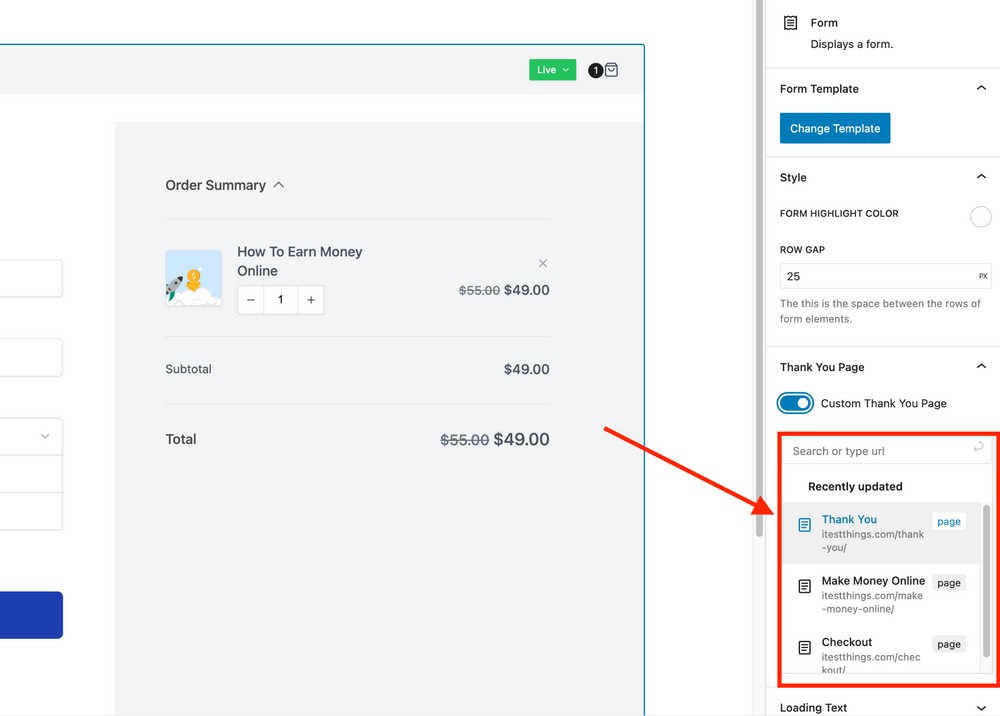Screen dimensions: 1000x716
Task: Click the Change Template button
Action: [x=835, y=128]
